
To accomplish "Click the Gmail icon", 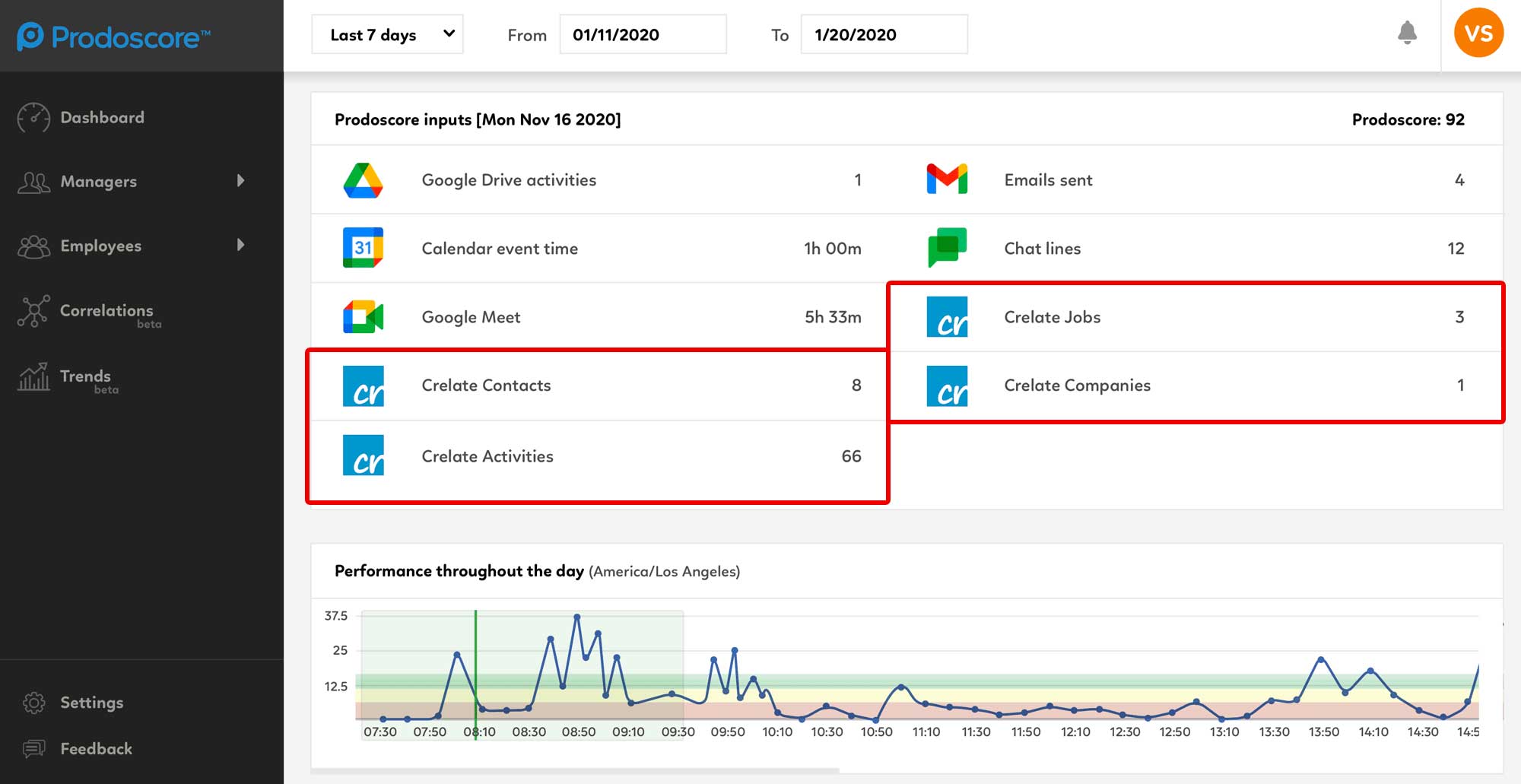I will click(x=947, y=179).
